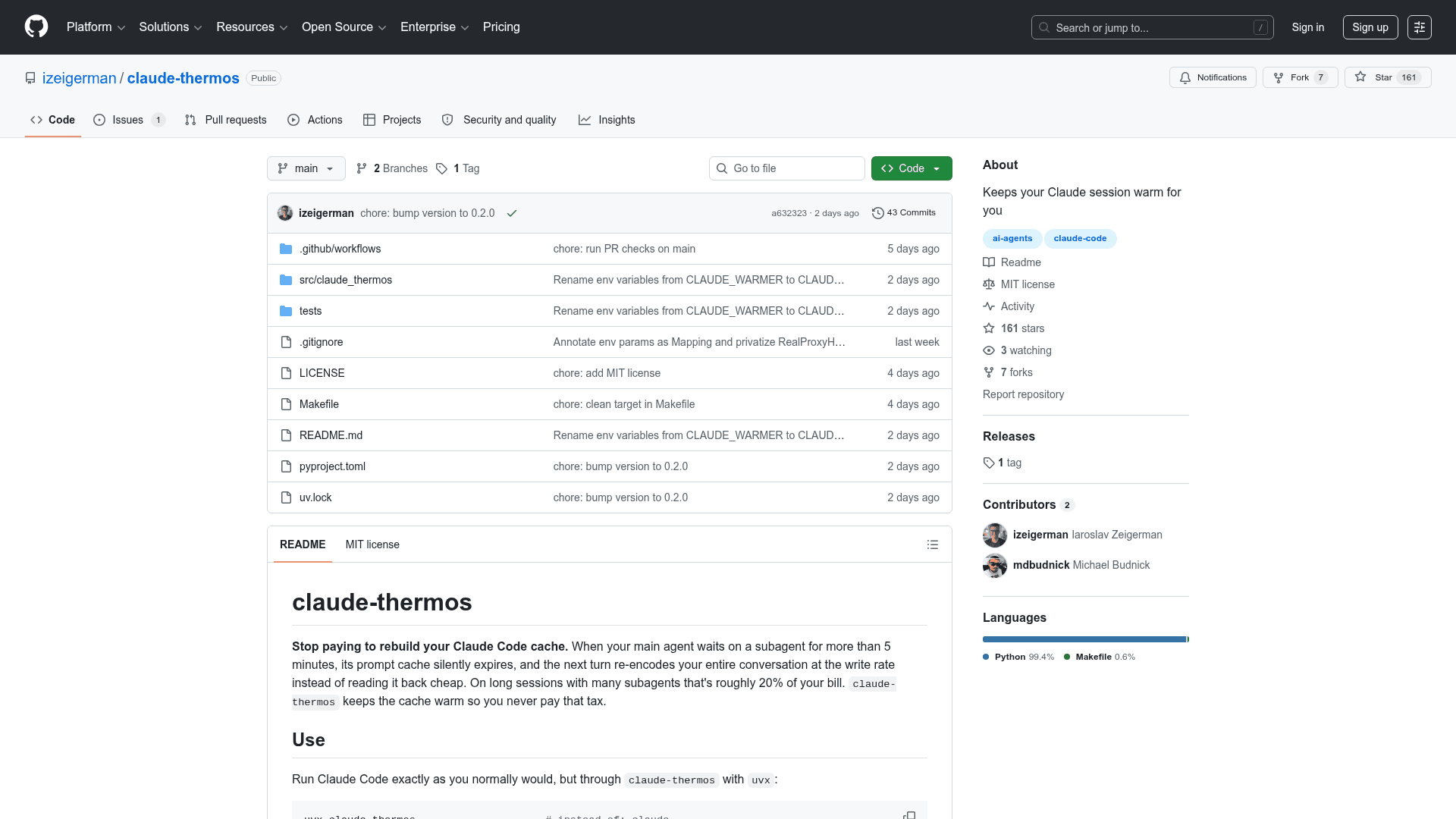Open the GitHub homepage logo

(36, 27)
